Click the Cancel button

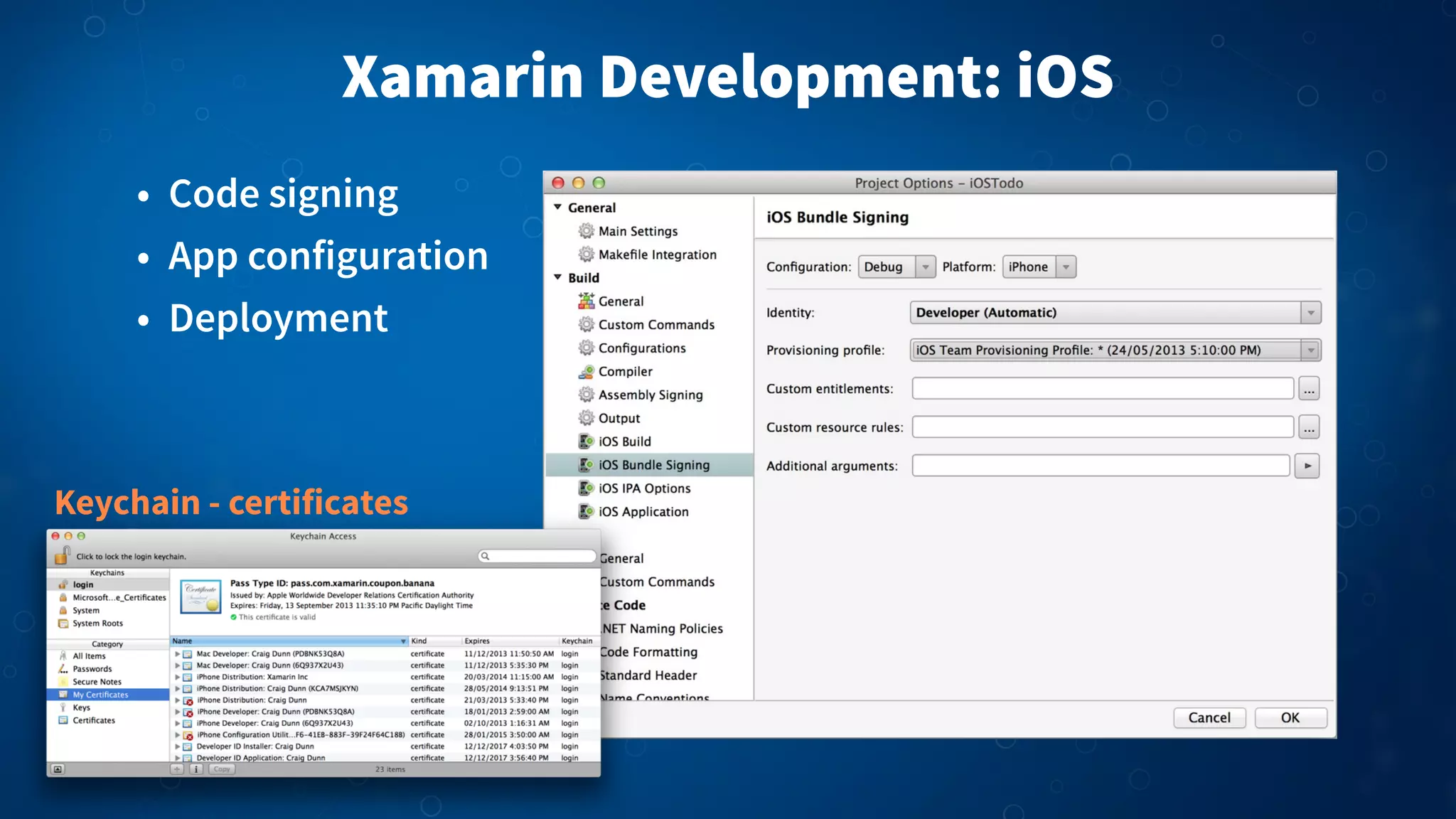point(1209,717)
